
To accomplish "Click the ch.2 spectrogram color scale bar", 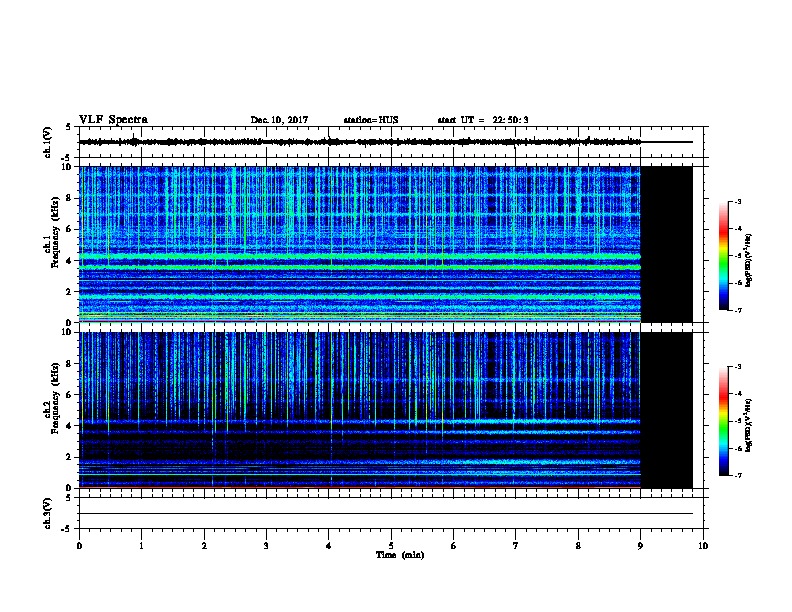I will pyautogui.click(x=723, y=421).
